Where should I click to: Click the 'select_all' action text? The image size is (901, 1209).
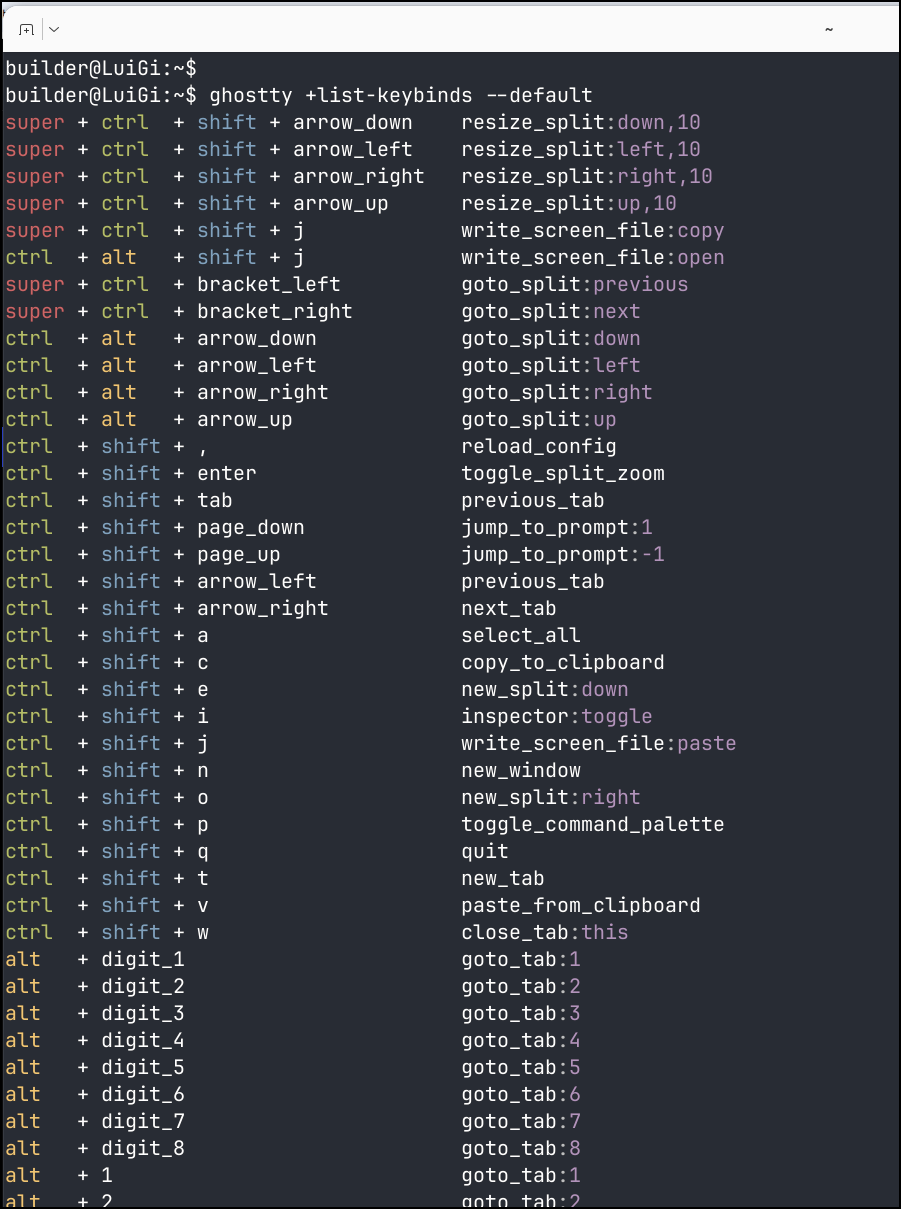[520, 636]
